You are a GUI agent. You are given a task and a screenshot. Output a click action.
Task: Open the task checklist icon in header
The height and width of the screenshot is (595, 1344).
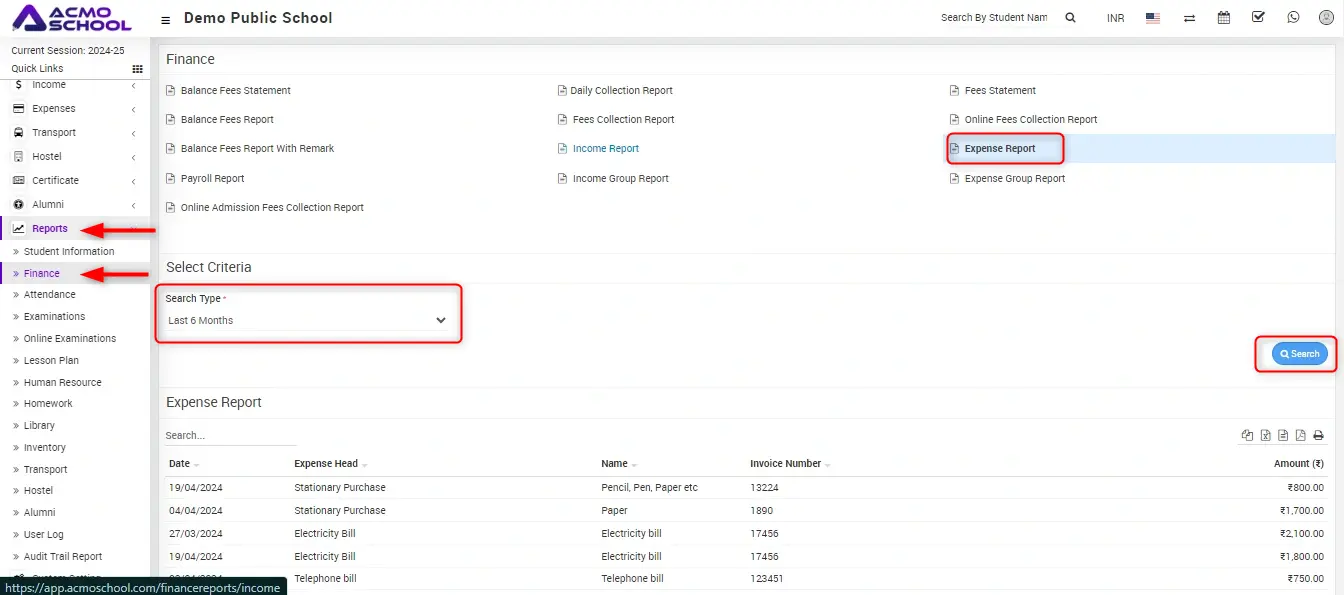1258,18
